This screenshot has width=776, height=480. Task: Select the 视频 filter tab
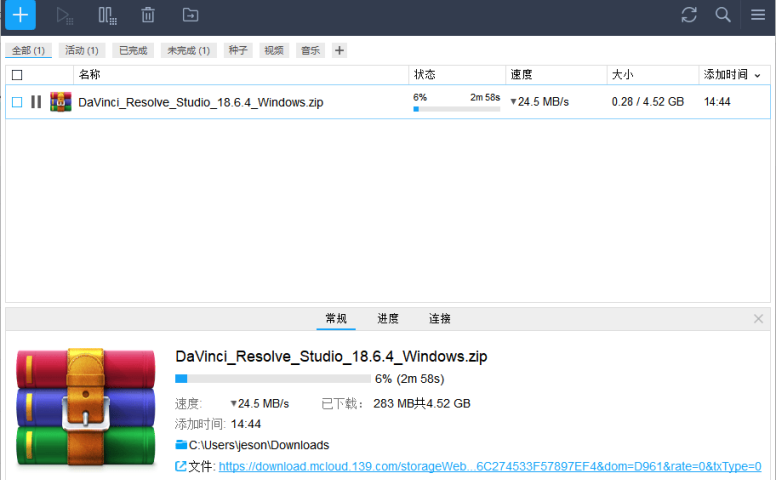tap(274, 50)
